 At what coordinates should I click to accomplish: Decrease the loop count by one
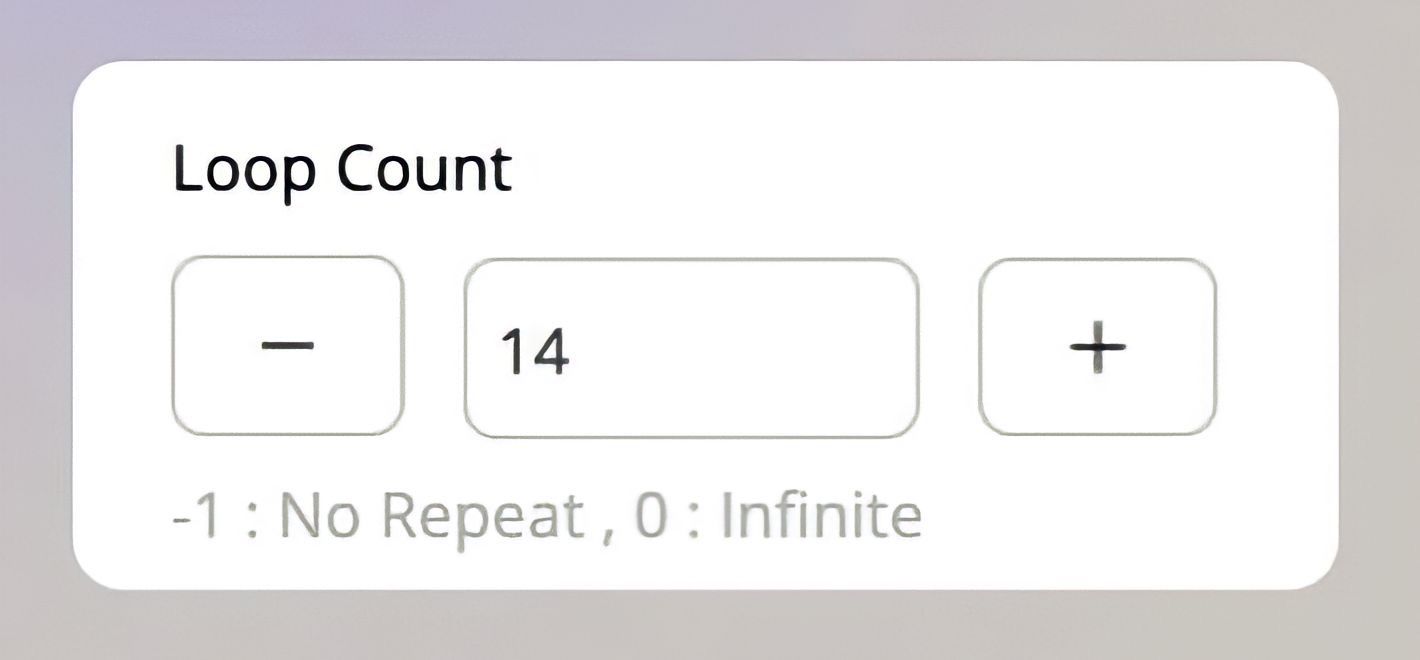[x=288, y=346]
